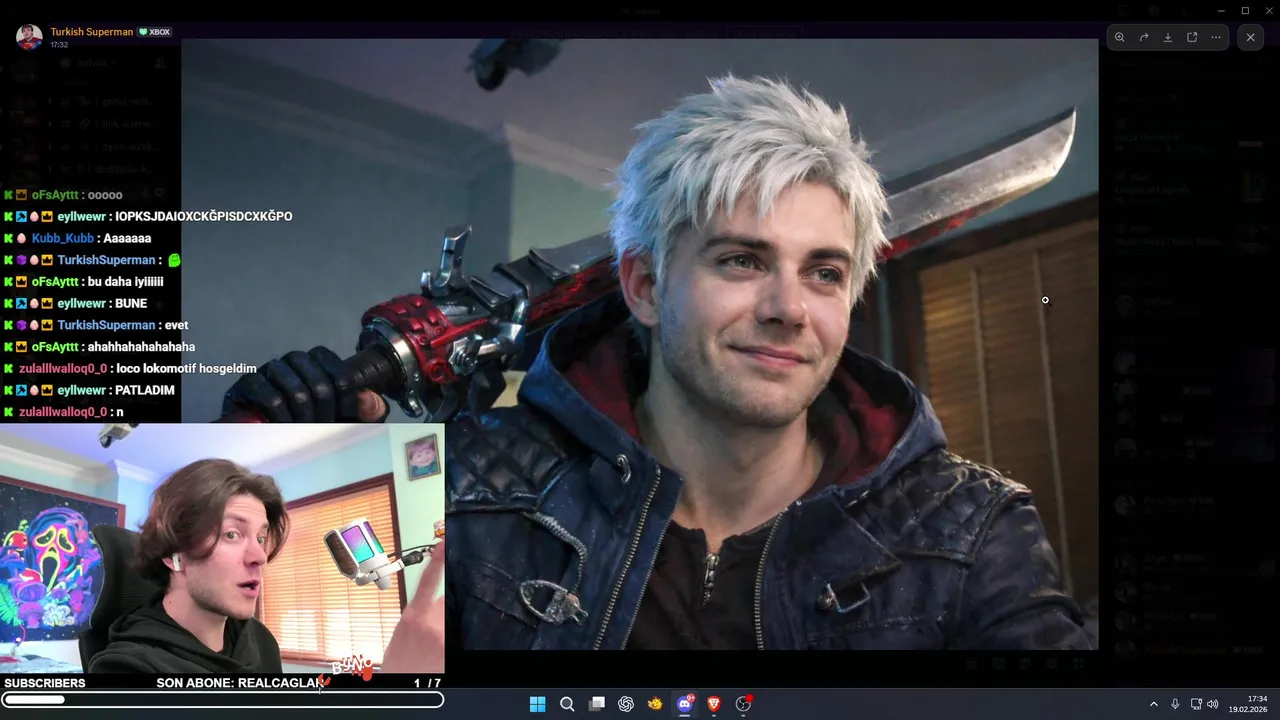This screenshot has width=1280, height=720.
Task: Click the XBOX server tag badge
Action: coord(155,32)
